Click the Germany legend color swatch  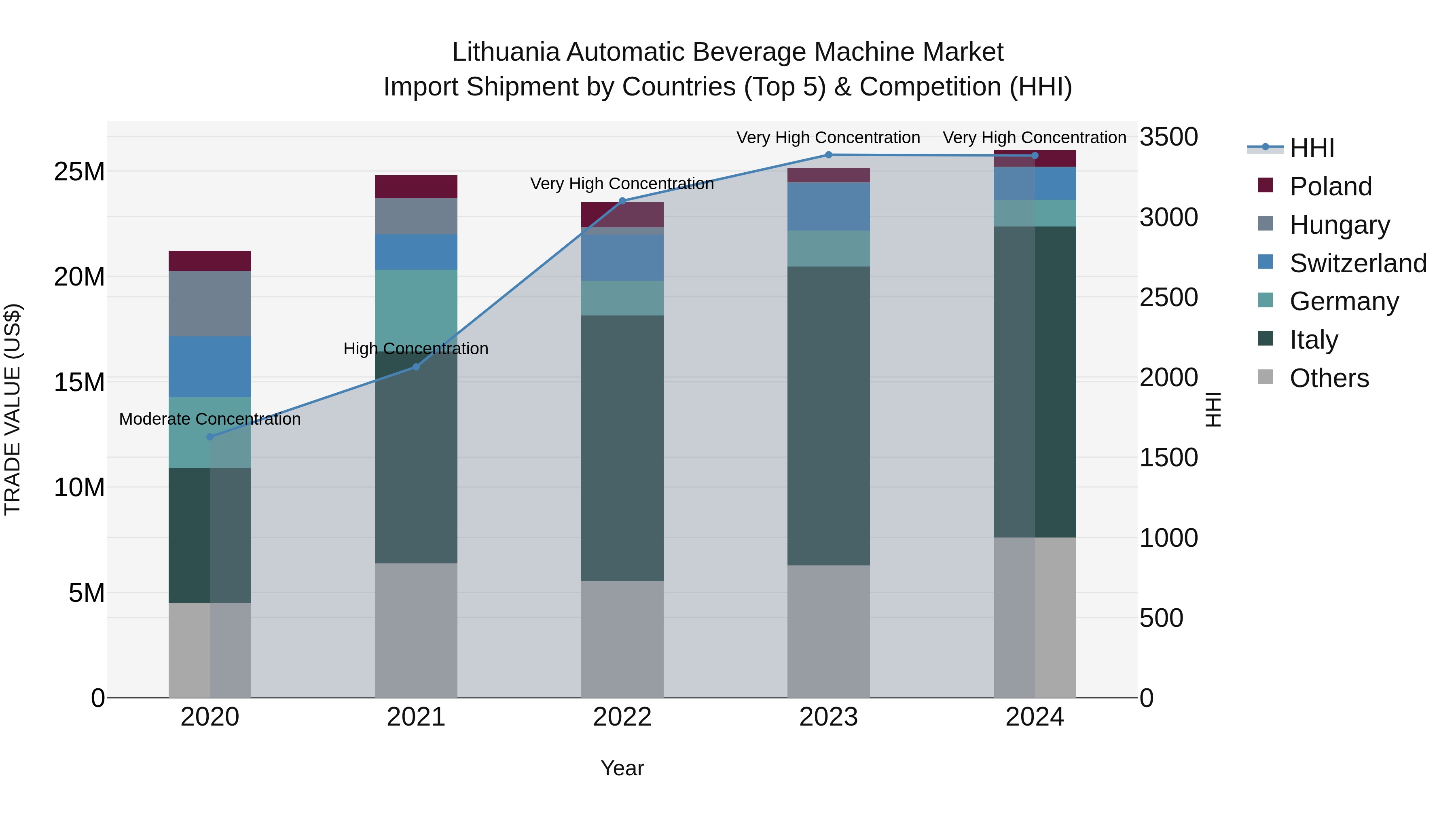(x=1266, y=300)
